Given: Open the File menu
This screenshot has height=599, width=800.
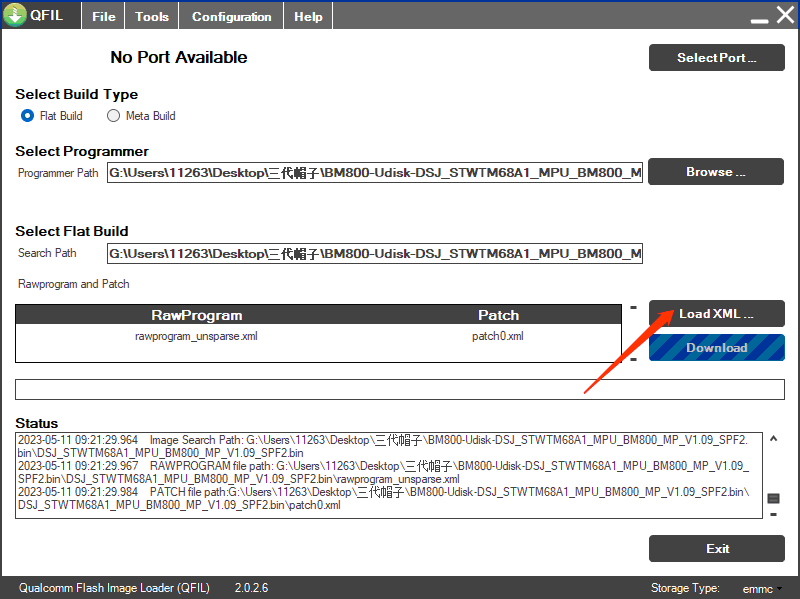Looking at the screenshot, I should click(104, 17).
